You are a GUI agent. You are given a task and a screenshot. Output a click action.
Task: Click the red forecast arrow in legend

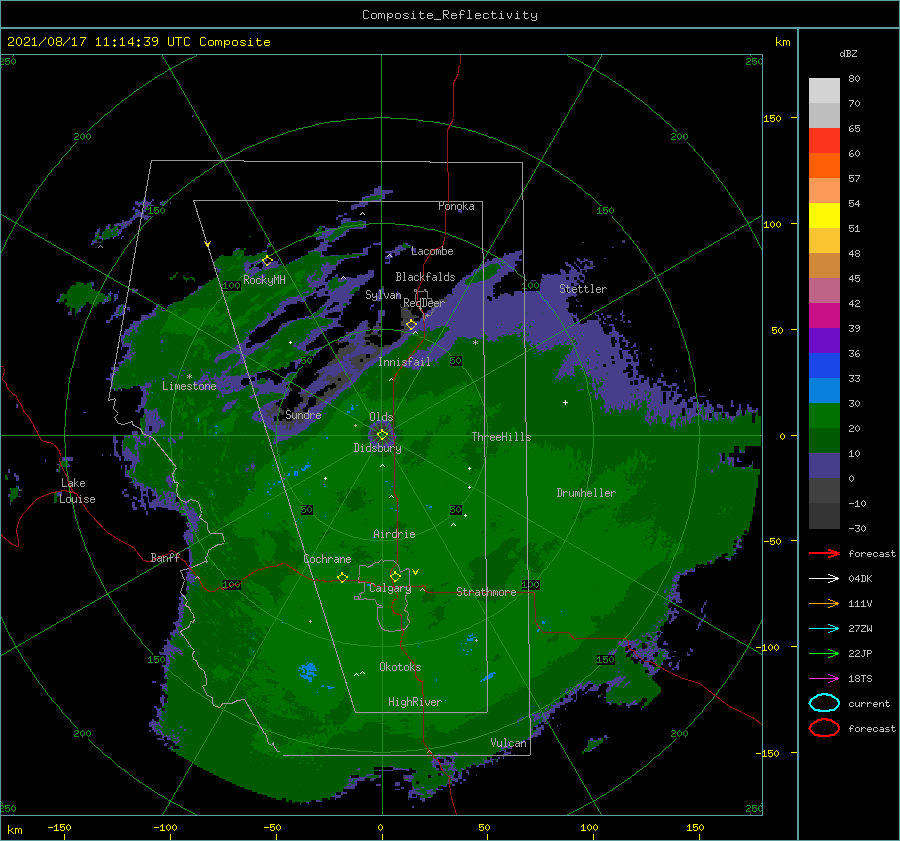coord(824,553)
